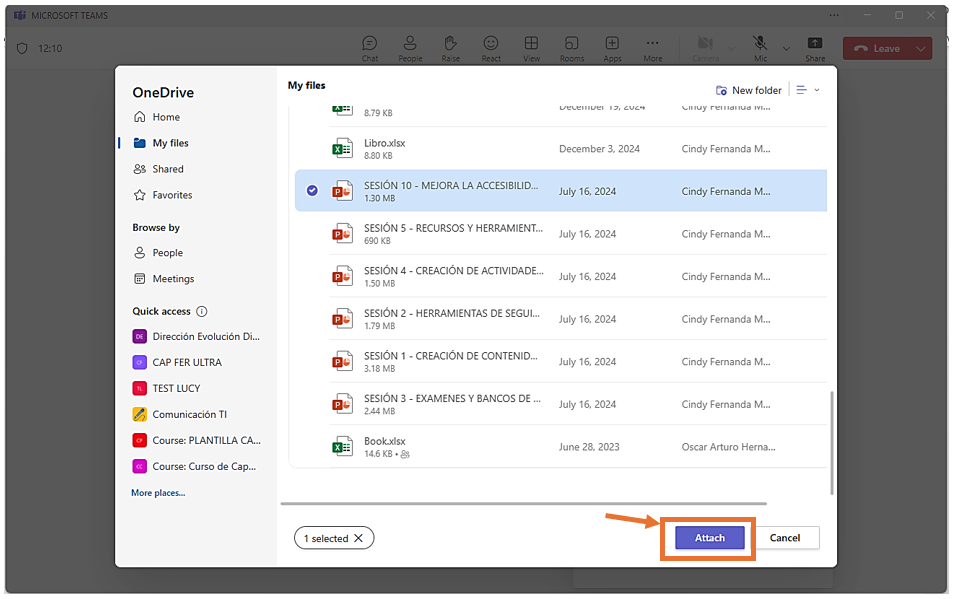This screenshot has width=954, height=599.
Task: Open the Shared section
Action: point(167,169)
